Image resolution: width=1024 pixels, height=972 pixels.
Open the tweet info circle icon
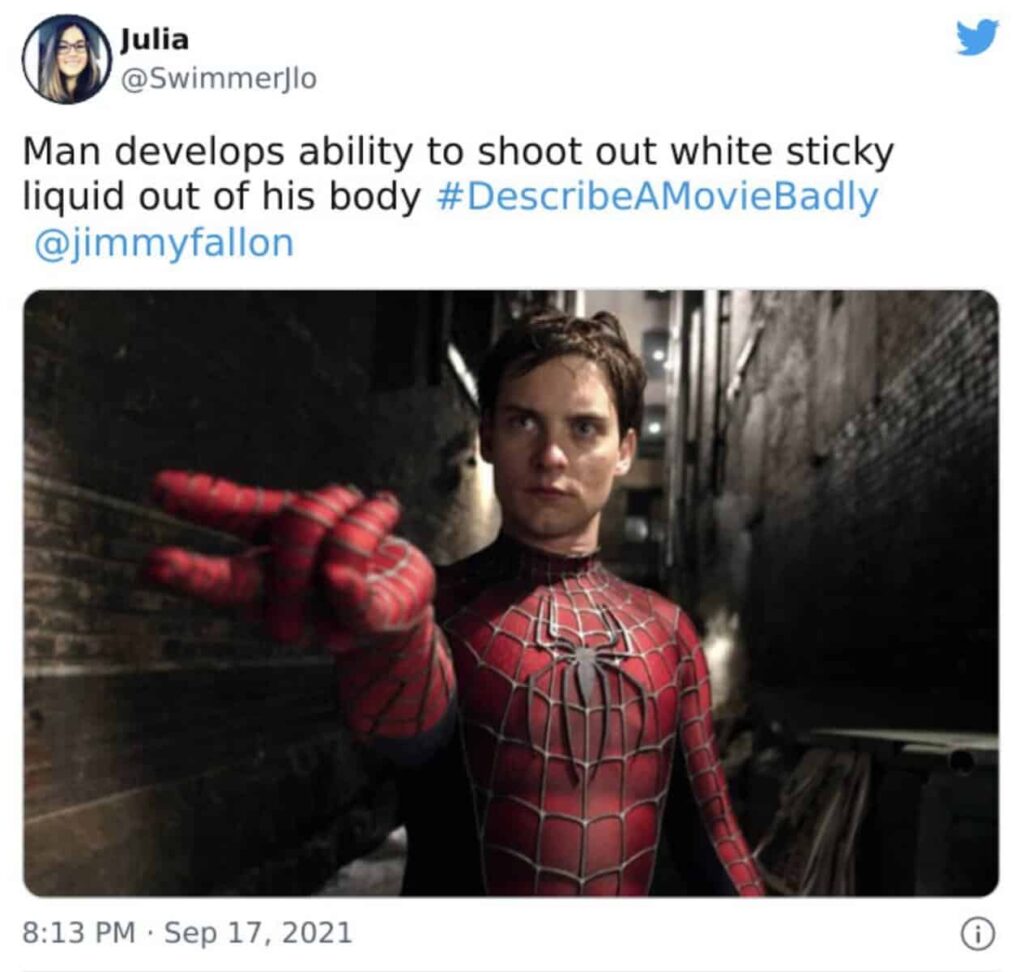978,934
